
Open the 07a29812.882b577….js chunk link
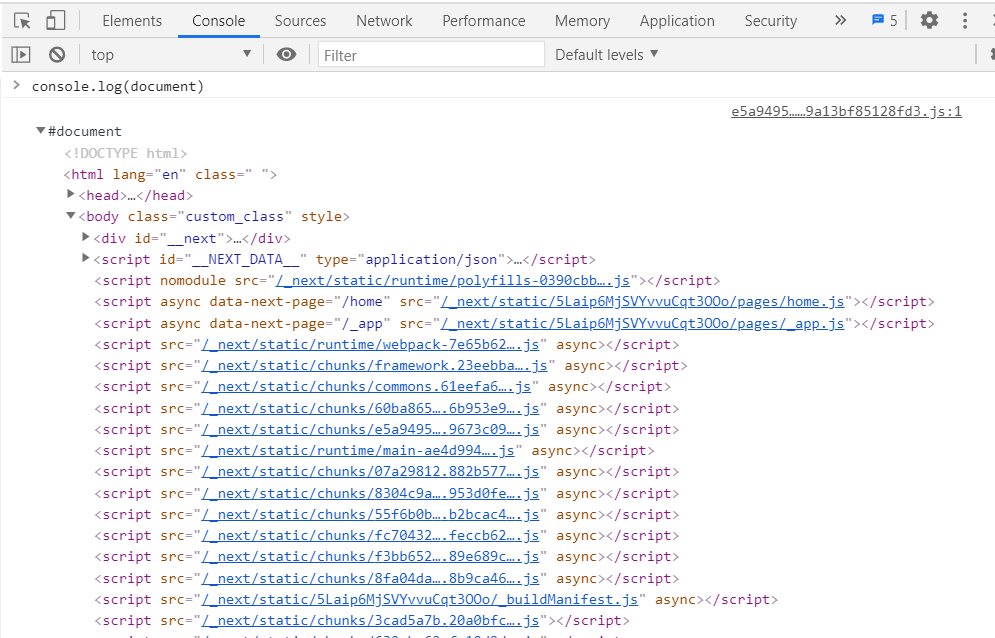pos(371,472)
